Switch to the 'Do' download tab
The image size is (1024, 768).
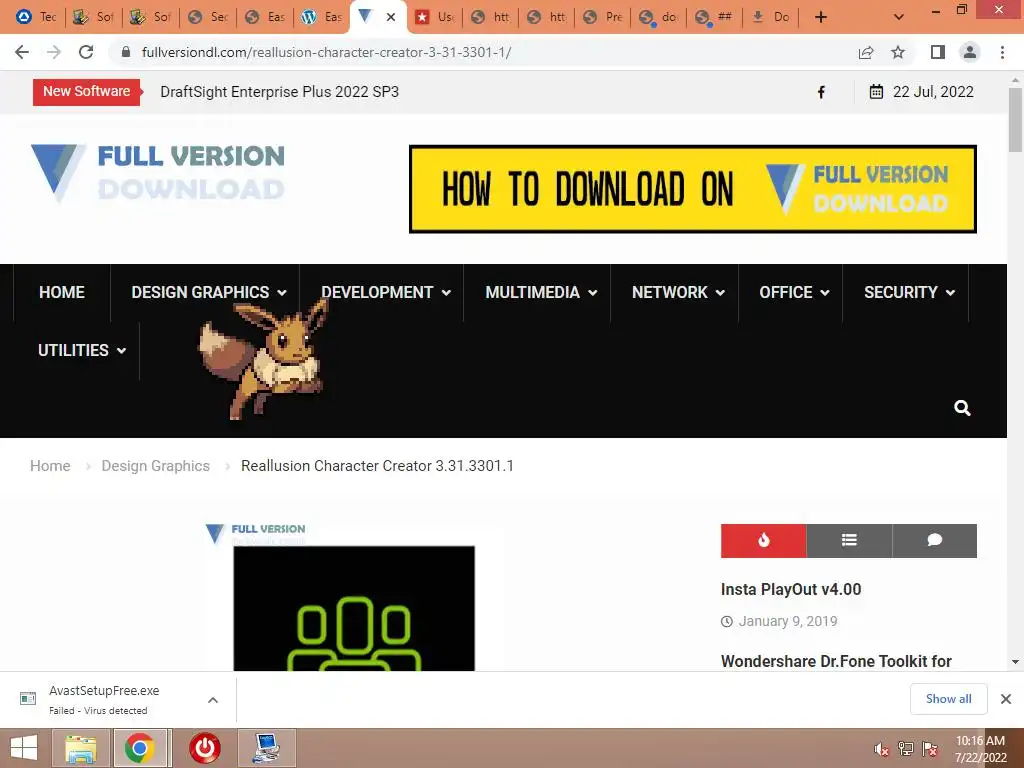771,17
